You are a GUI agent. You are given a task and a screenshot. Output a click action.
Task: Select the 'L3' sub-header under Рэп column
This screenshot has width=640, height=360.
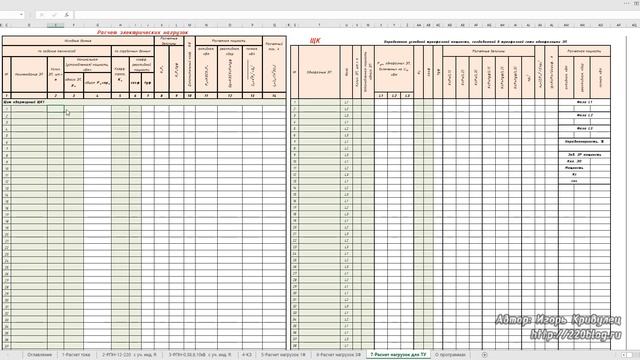pos(407,96)
